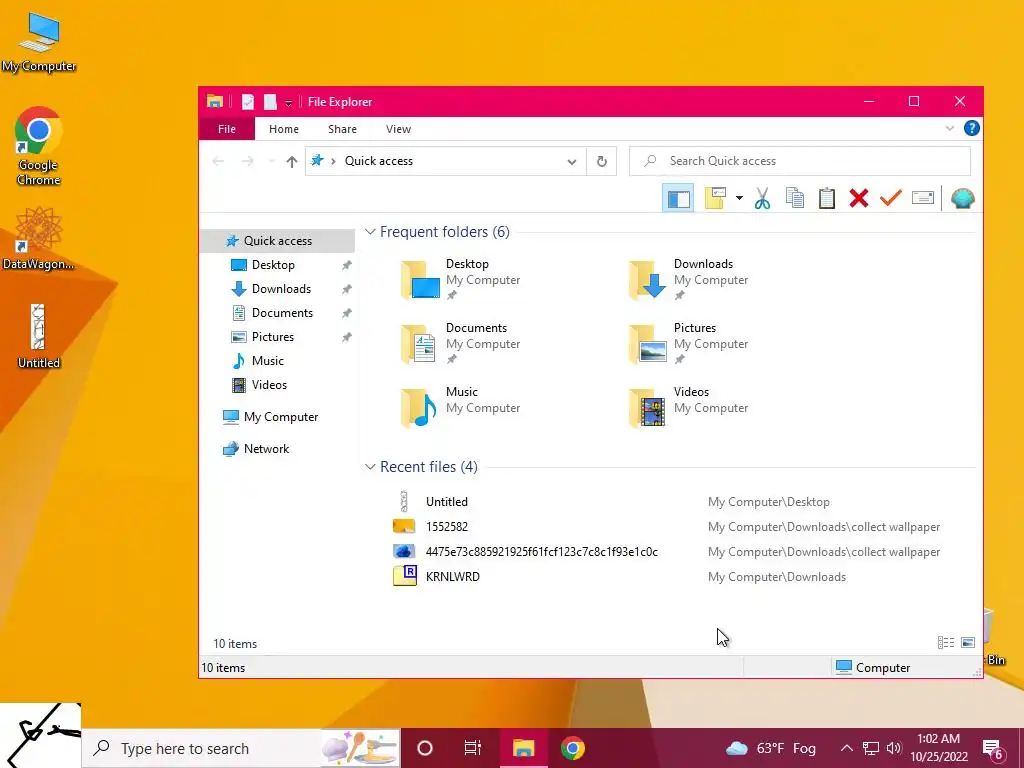Click the Quick access address bar text

tap(379, 161)
